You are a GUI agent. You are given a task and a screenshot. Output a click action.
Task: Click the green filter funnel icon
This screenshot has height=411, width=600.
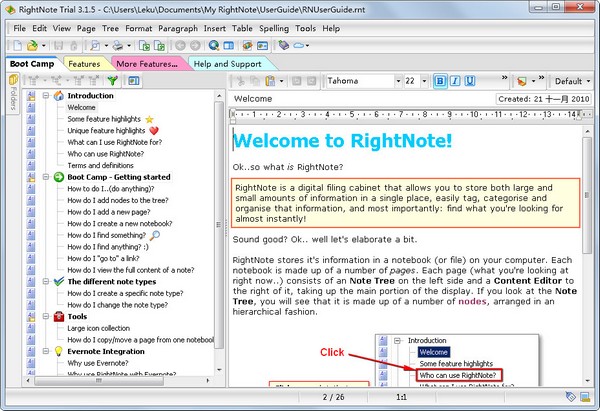[x=112, y=80]
